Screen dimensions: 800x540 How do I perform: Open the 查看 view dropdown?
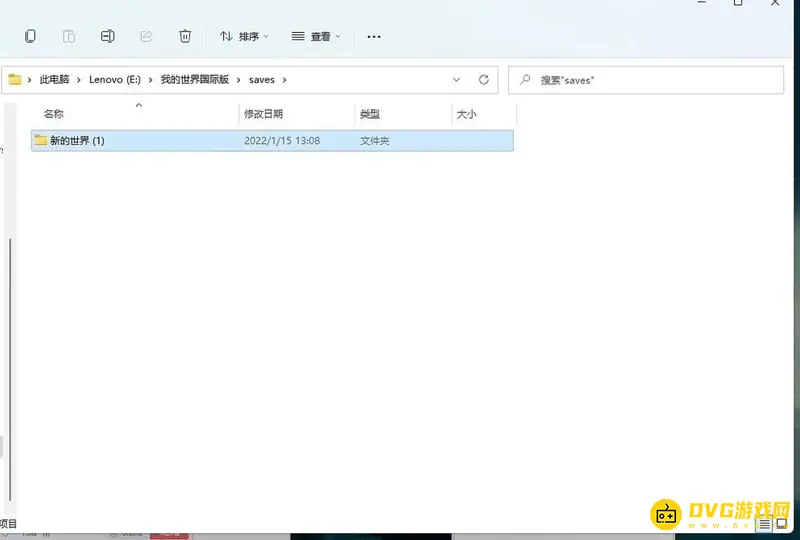pyautogui.click(x=316, y=36)
